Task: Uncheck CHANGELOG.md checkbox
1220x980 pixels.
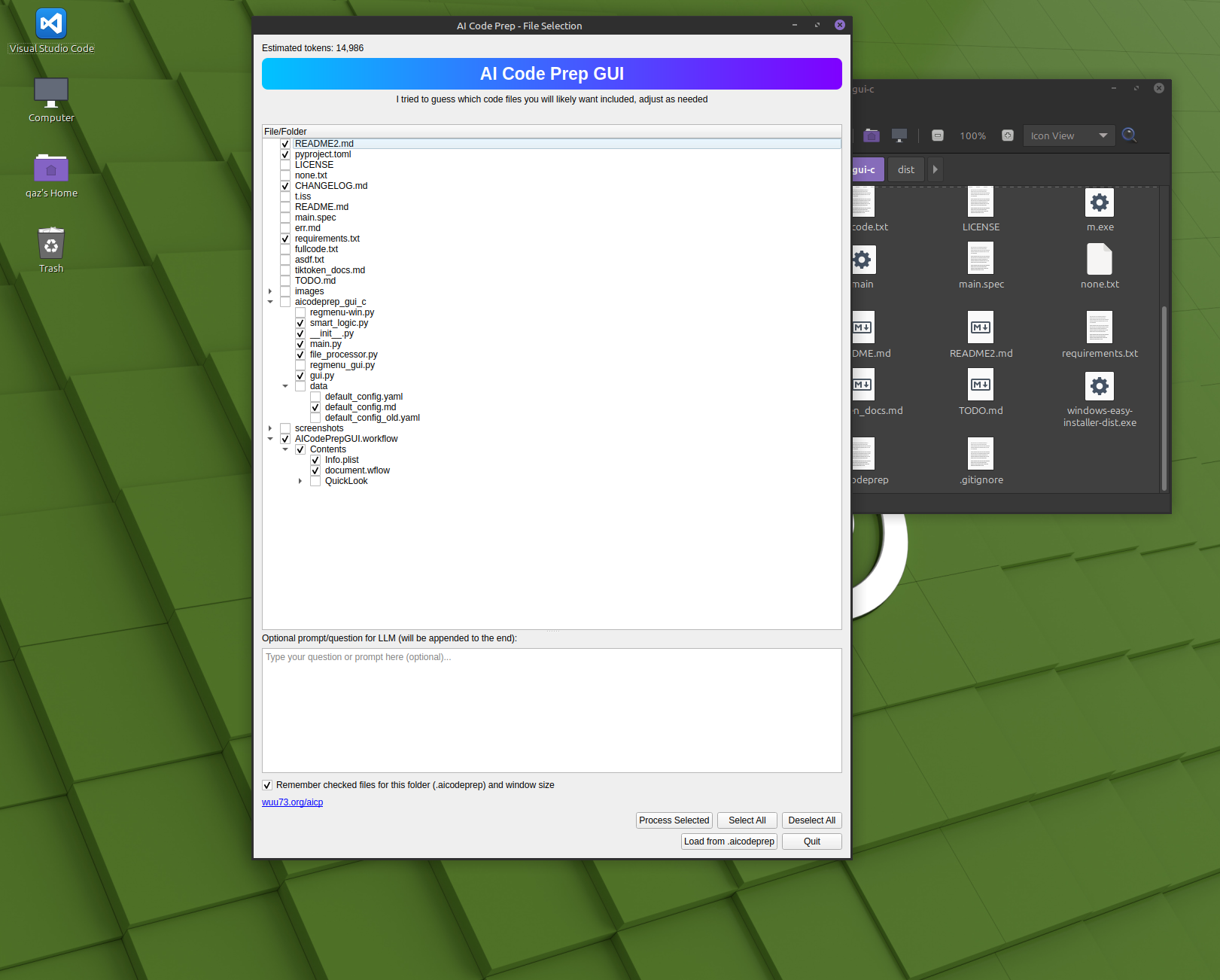Action: click(x=285, y=186)
